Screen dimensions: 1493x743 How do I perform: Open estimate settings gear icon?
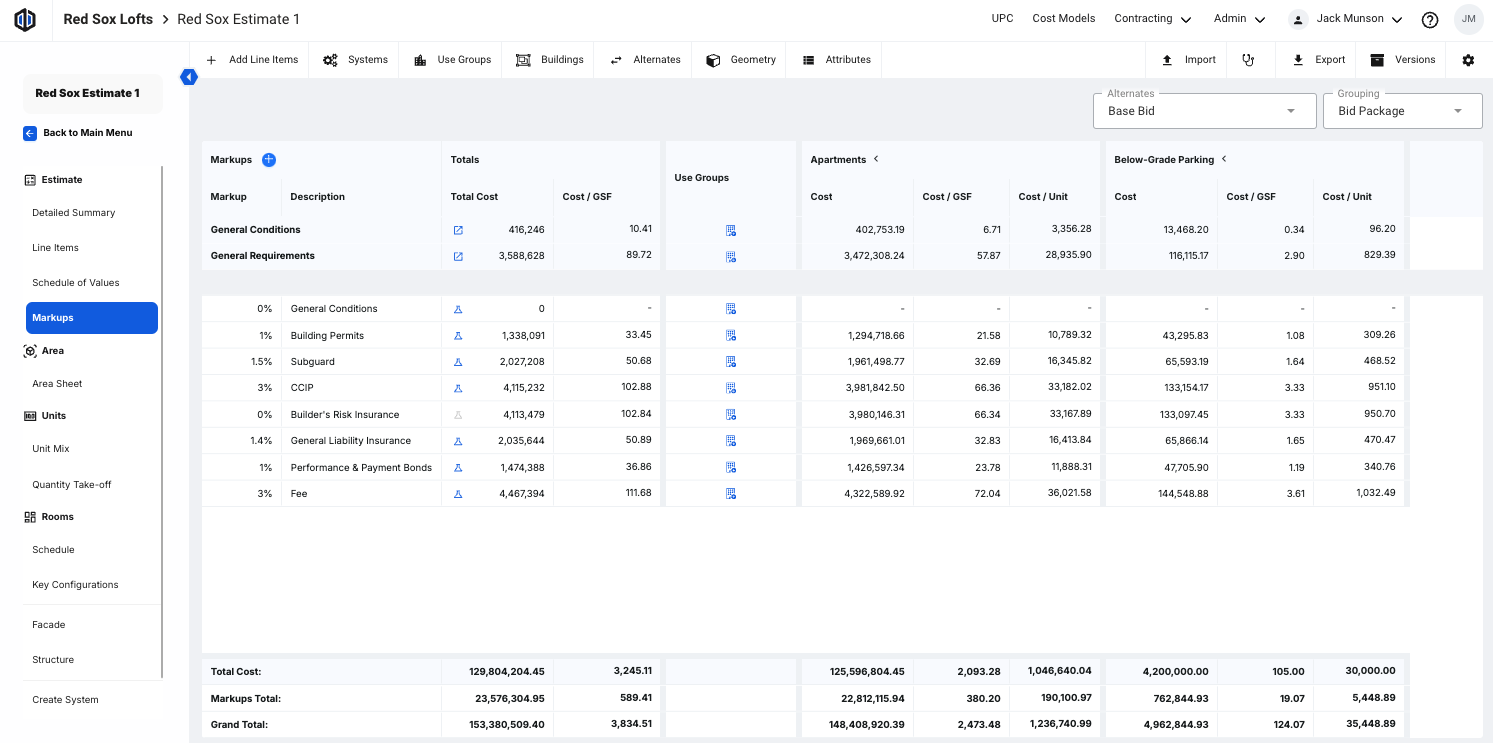1468,60
